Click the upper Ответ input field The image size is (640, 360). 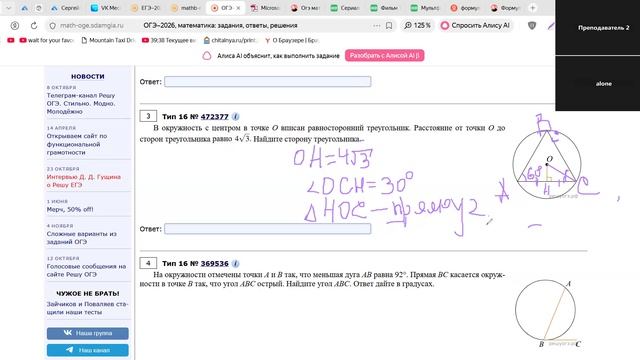tap(268, 81)
